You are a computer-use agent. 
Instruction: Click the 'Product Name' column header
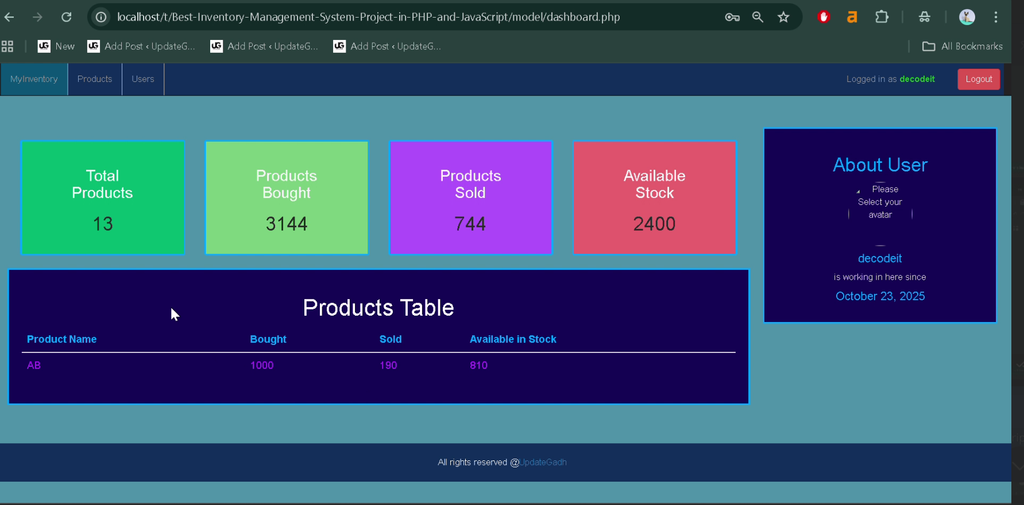click(x=61, y=339)
